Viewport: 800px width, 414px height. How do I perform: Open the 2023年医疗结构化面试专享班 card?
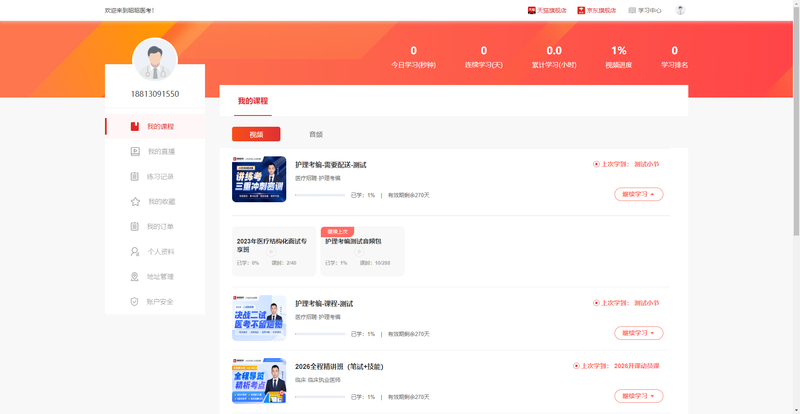tap(274, 252)
